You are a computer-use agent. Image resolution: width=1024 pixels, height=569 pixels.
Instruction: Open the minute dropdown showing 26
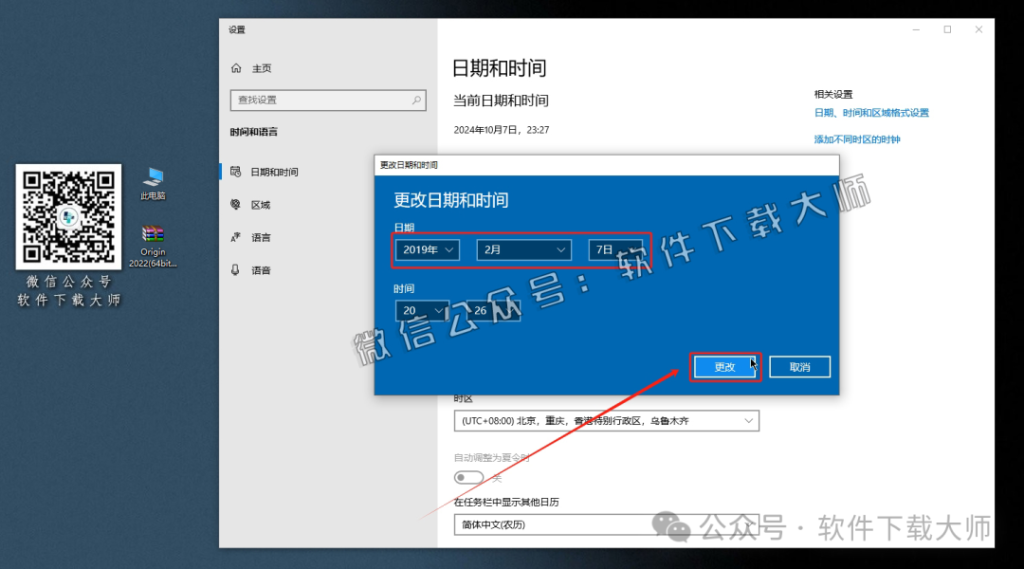[x=494, y=310]
